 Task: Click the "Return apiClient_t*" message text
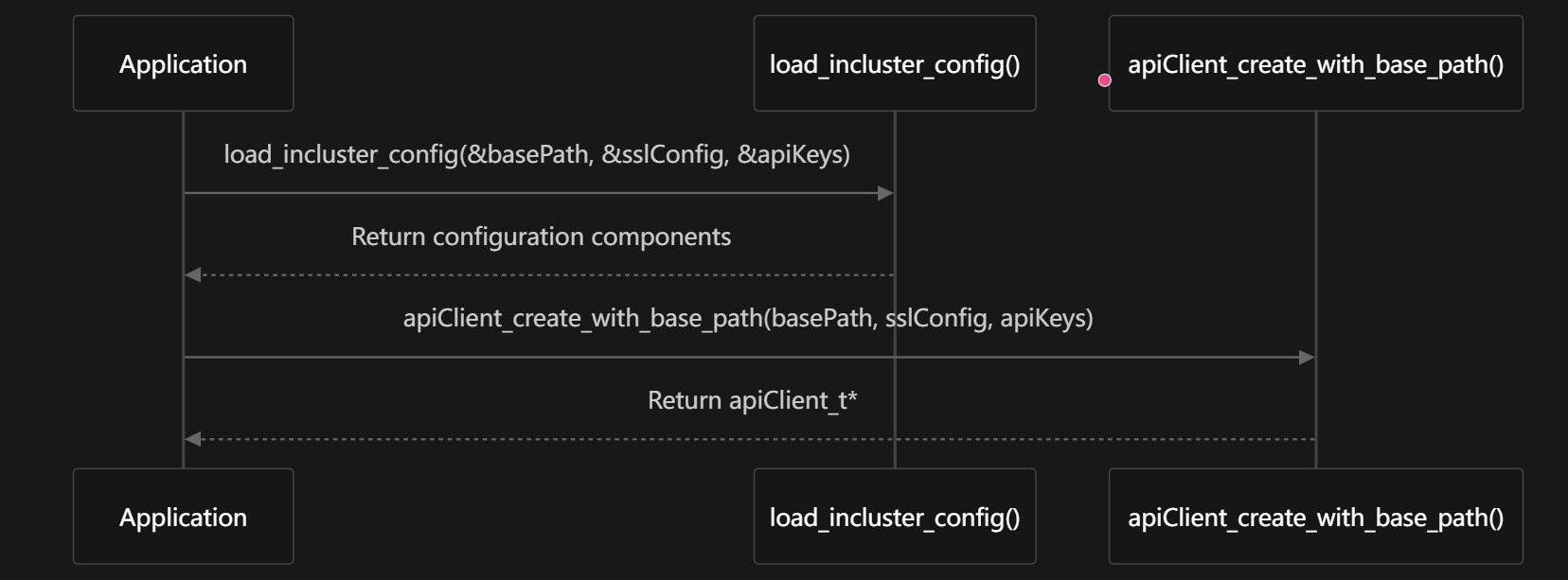click(x=752, y=400)
